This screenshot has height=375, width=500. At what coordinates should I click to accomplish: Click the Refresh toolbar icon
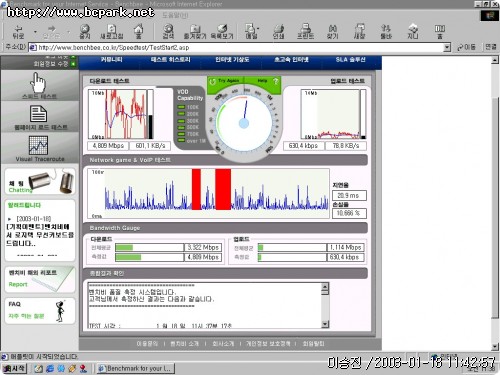pos(112,31)
